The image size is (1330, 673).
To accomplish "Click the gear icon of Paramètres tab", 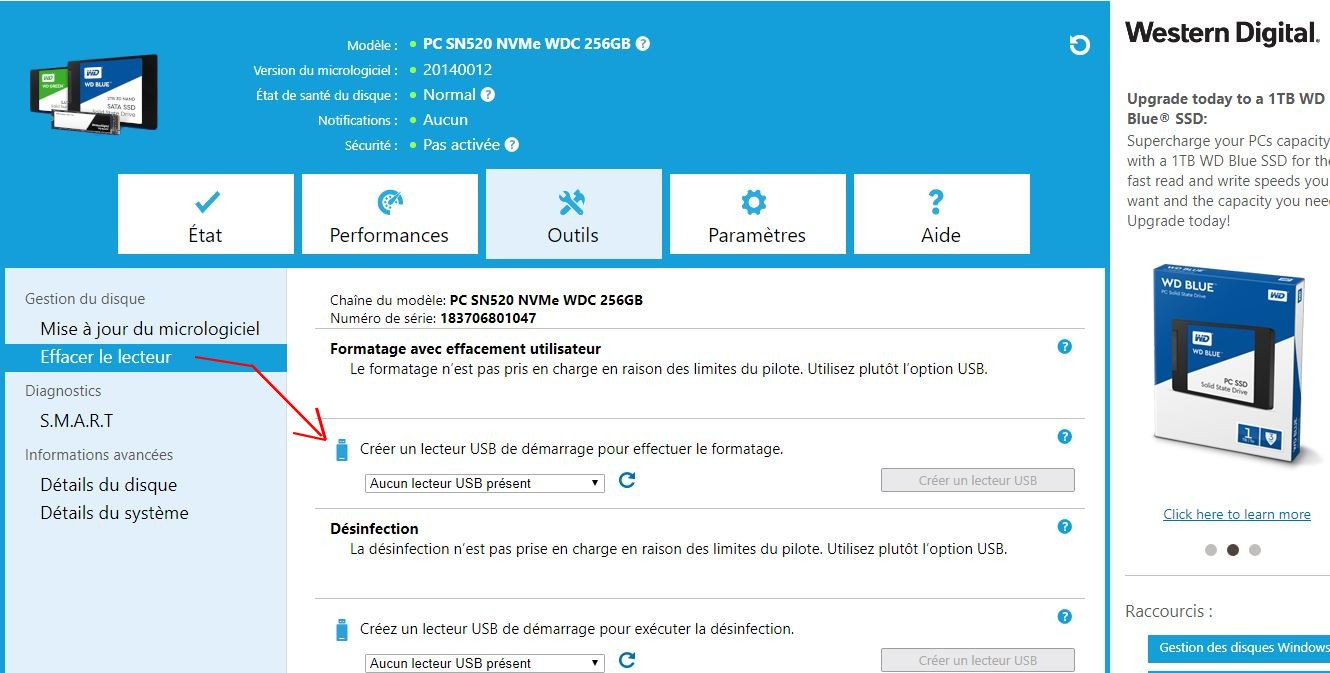I will 754,203.
